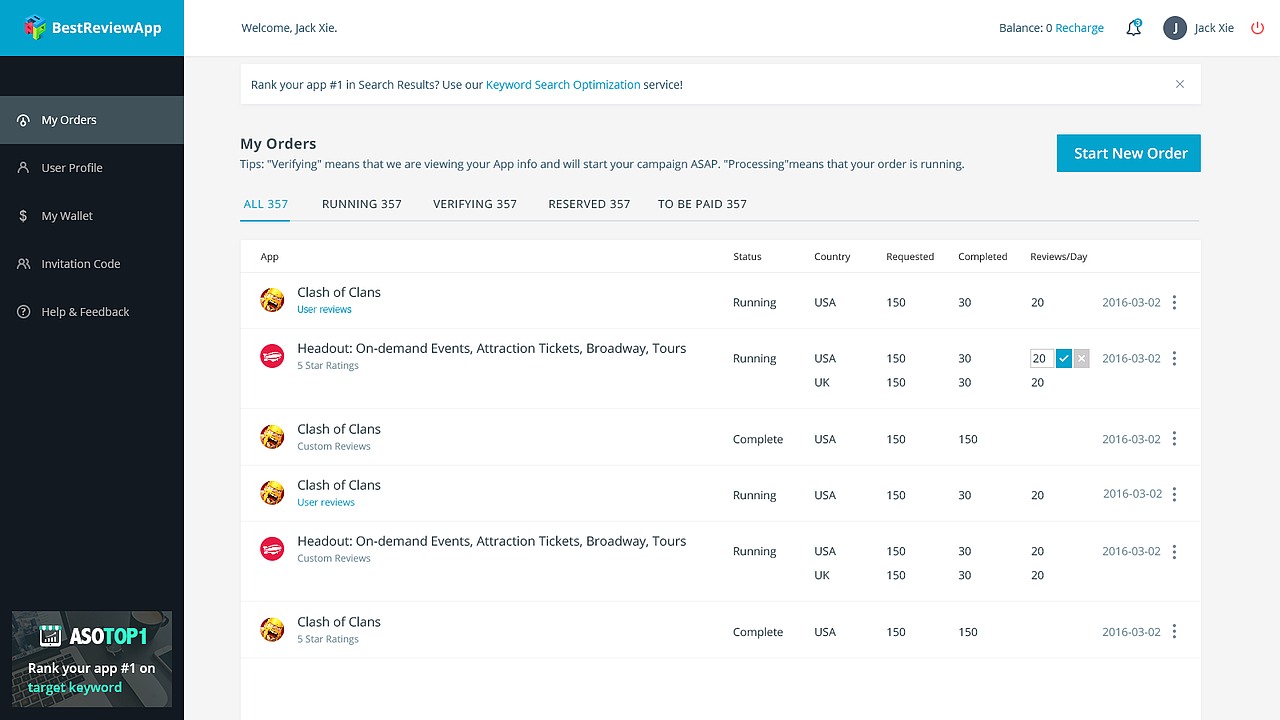Open Jack Xie user avatar
This screenshot has height=720, width=1280.
1174,28
